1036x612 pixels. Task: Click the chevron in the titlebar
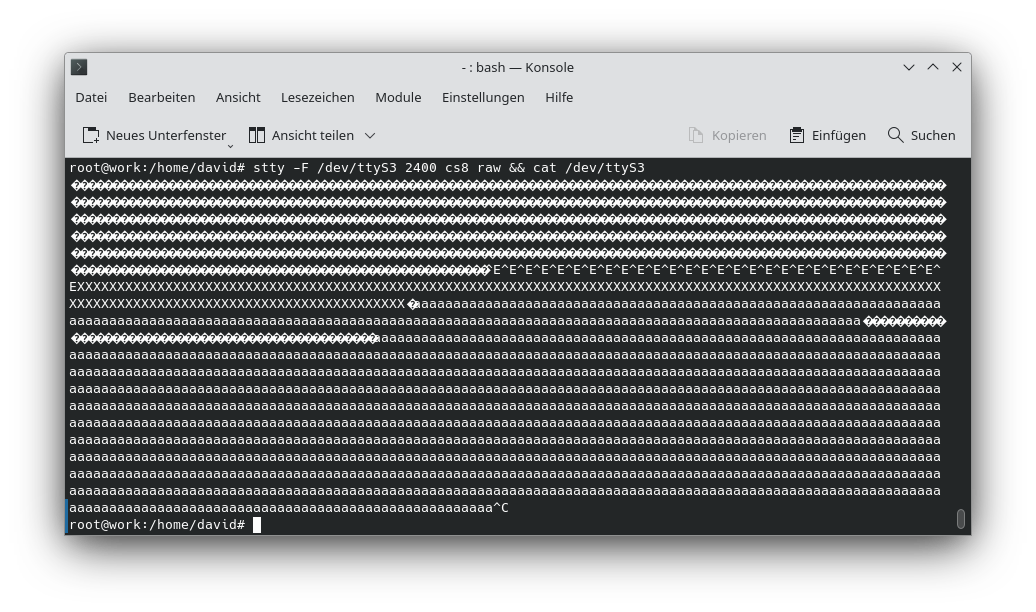909,67
